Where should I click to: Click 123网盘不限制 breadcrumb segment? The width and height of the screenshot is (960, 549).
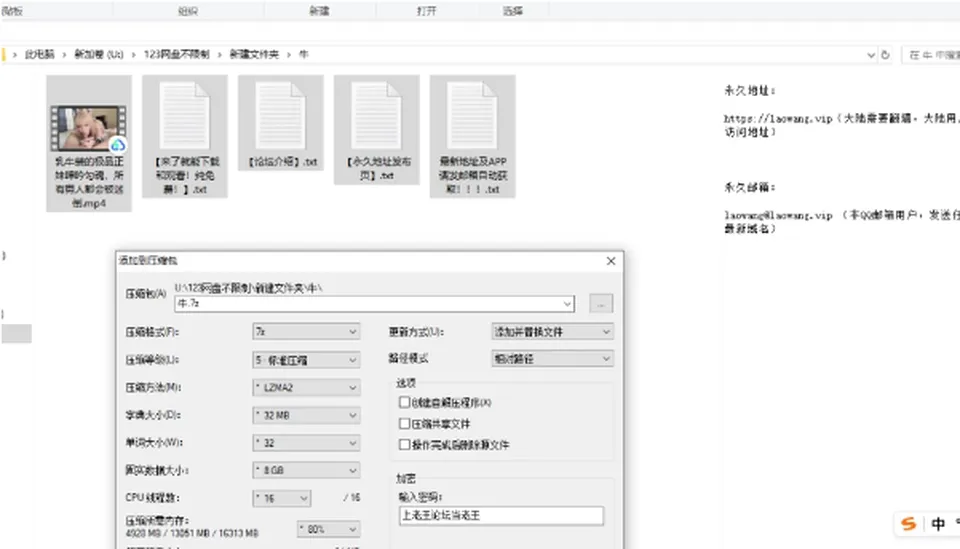[176, 54]
